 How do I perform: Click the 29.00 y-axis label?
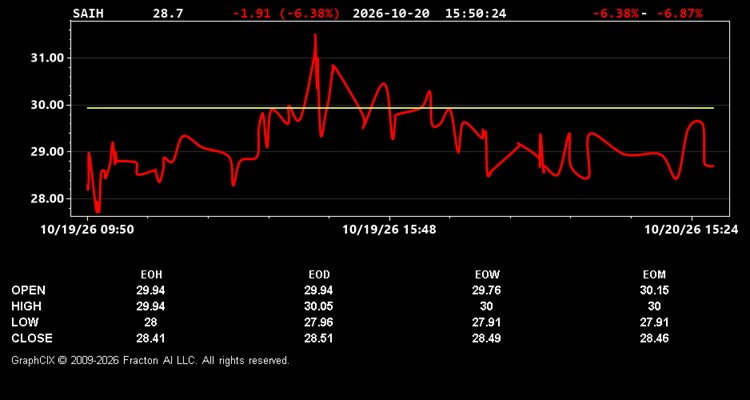coord(47,152)
